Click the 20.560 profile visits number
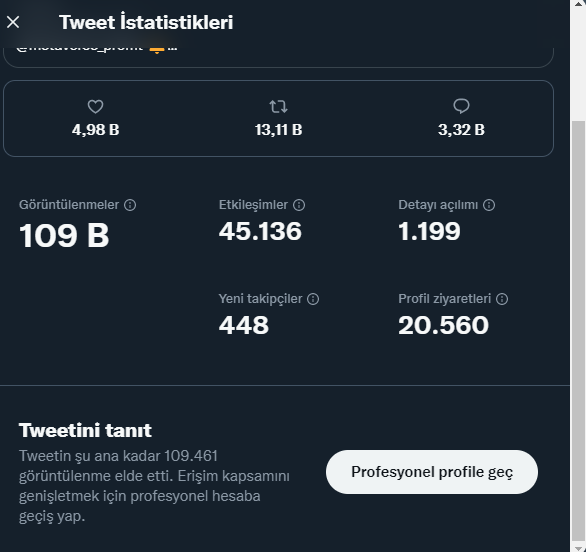The height and width of the screenshot is (552, 586). tap(443, 325)
